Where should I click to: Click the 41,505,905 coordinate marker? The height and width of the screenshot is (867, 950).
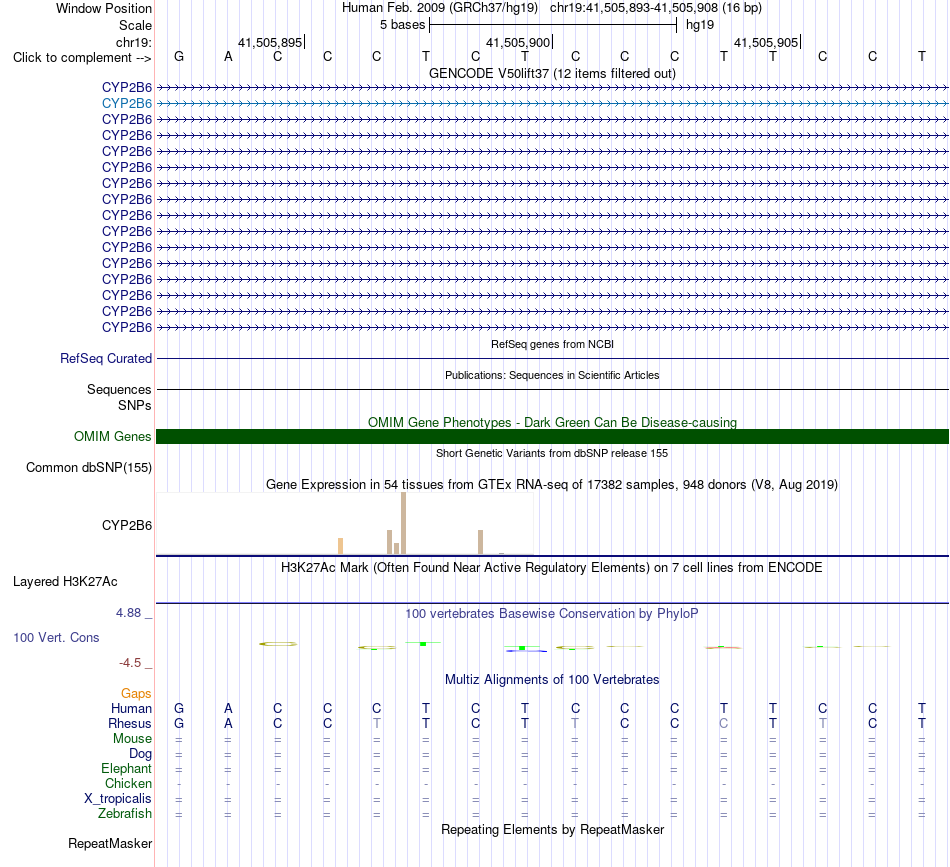(x=766, y=42)
